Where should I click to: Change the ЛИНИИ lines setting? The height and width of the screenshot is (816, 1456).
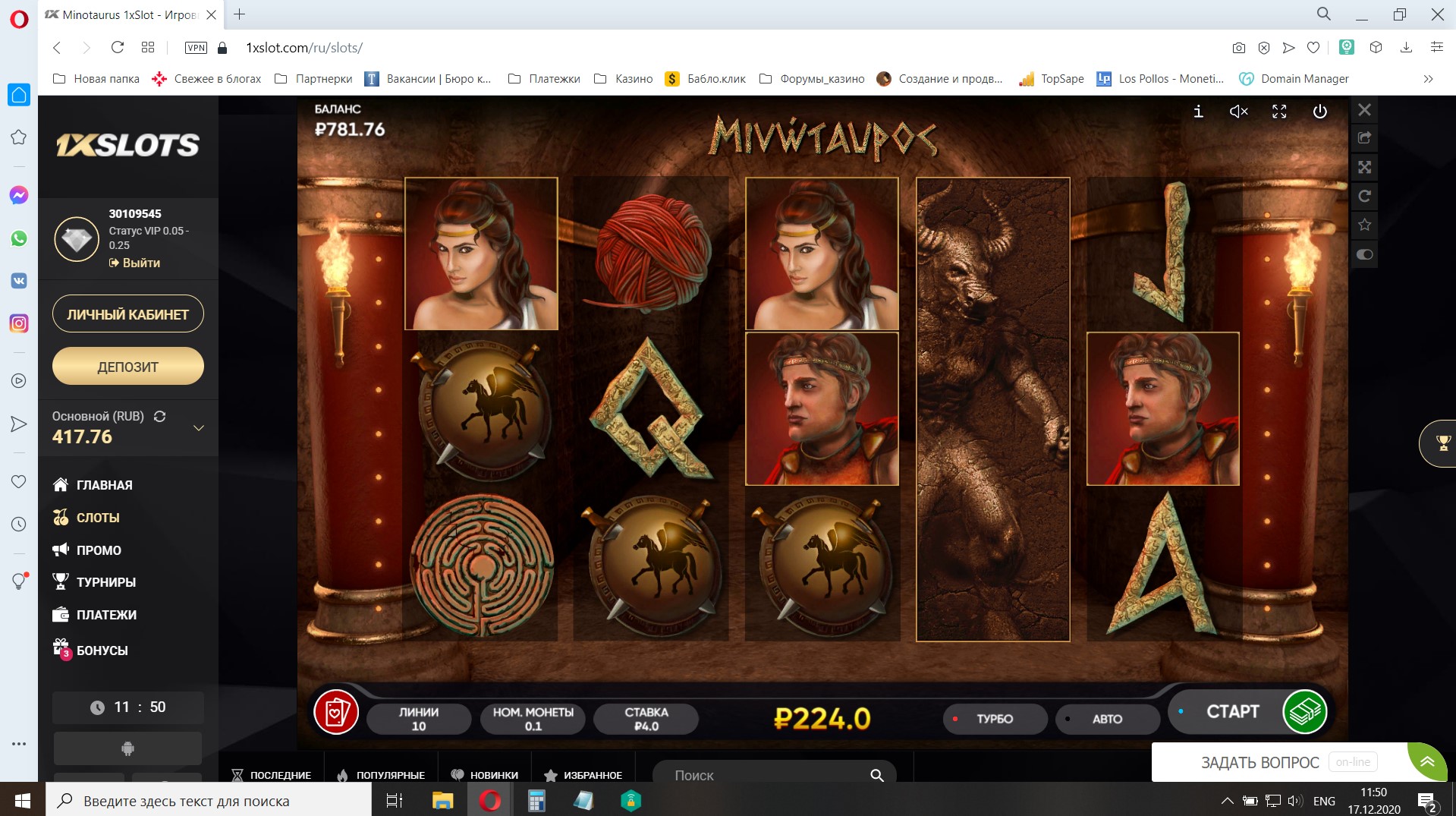419,719
